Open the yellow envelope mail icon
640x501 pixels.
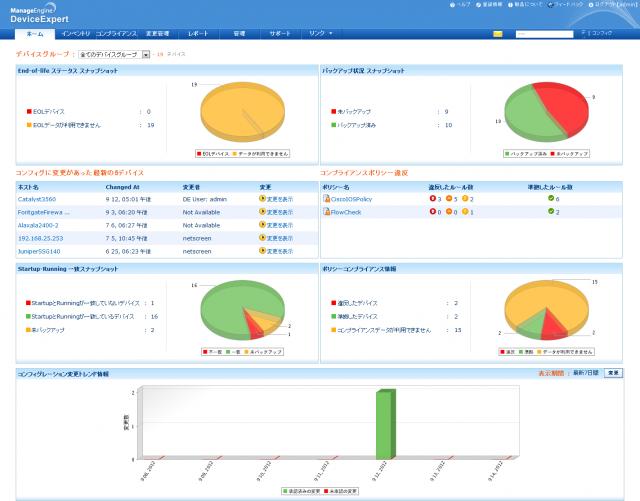[498, 34]
